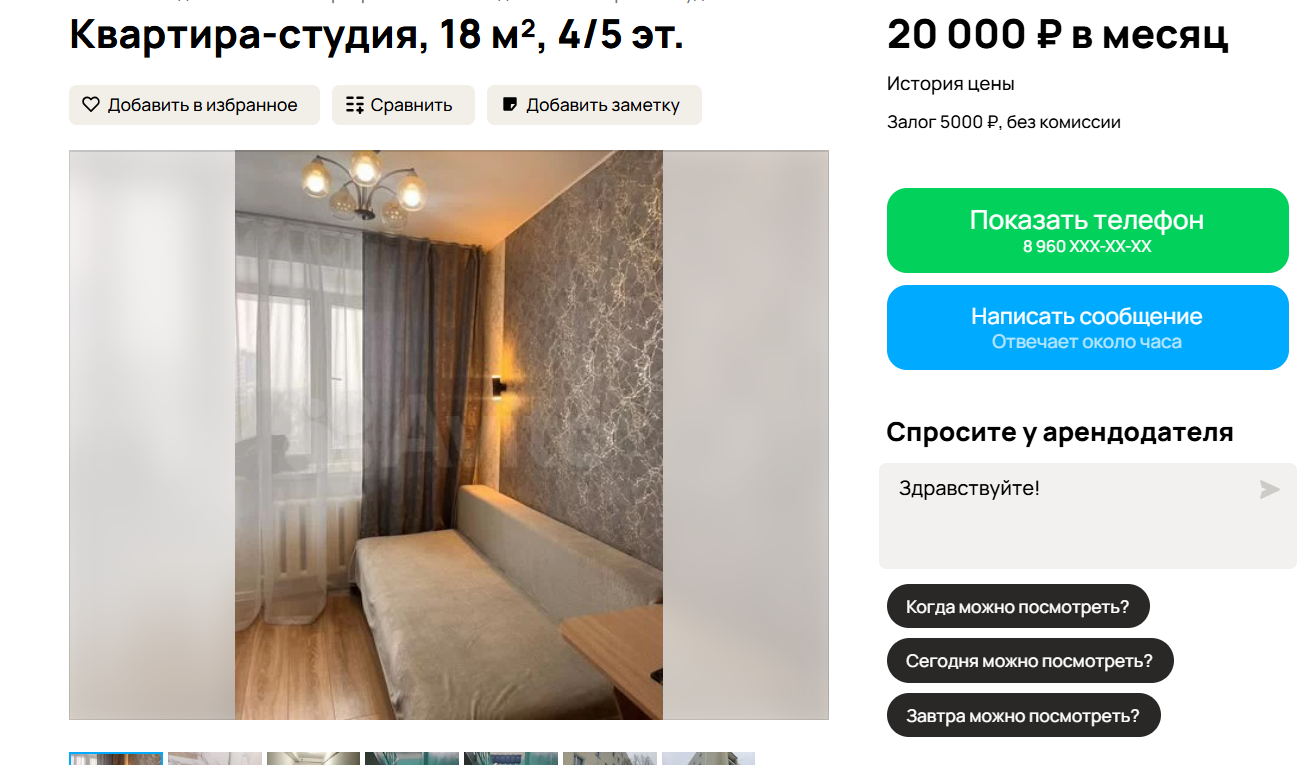Open the main apartment photo

click(x=449, y=435)
